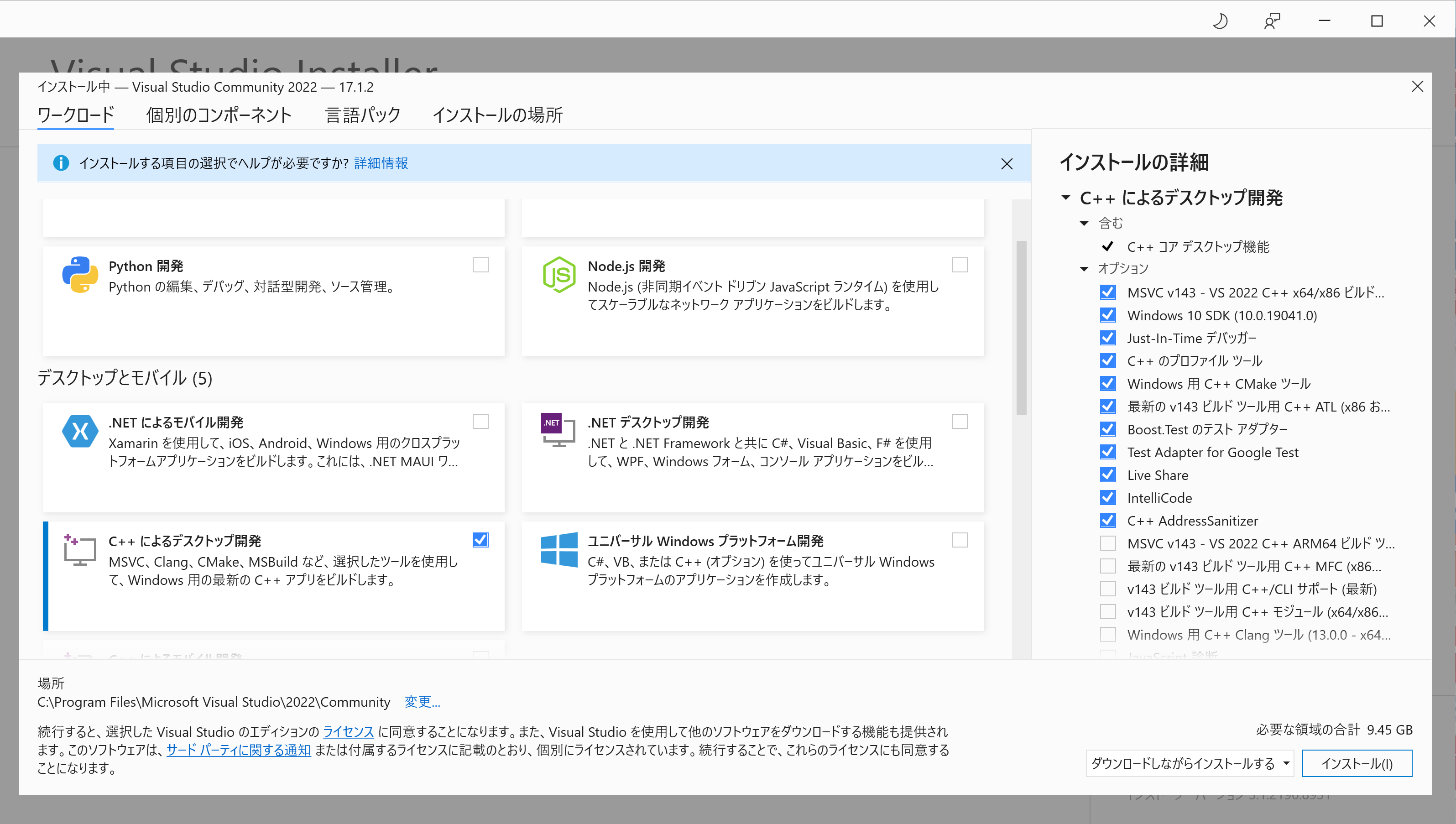Viewport: 1456px width, 824px height.
Task: Click 変更... to change install location
Action: [x=422, y=702]
